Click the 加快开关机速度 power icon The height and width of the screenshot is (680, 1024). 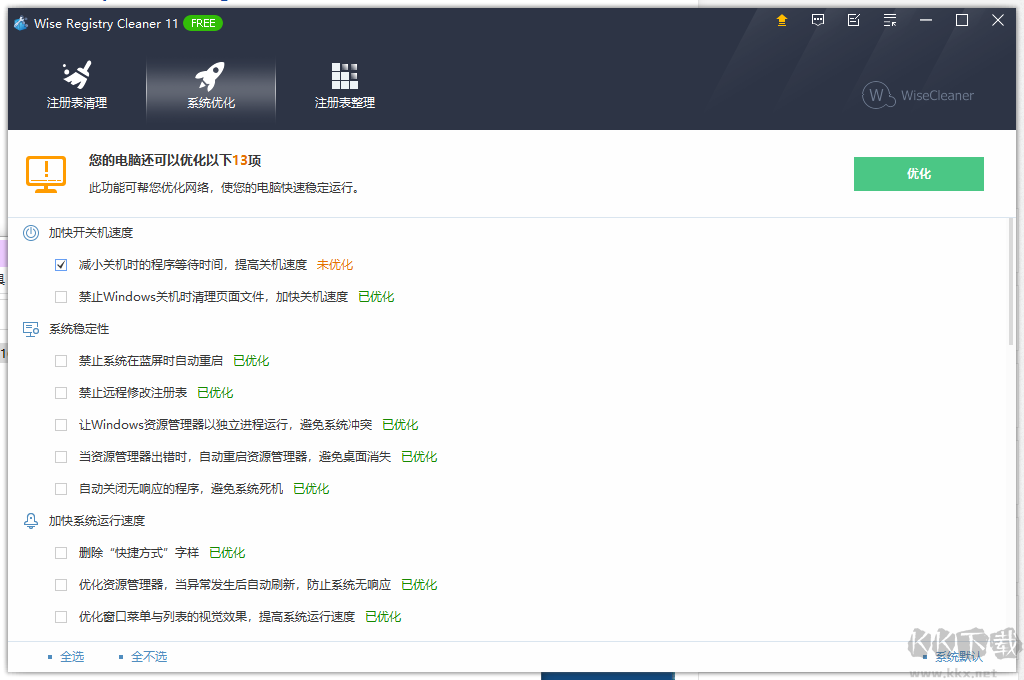point(31,233)
